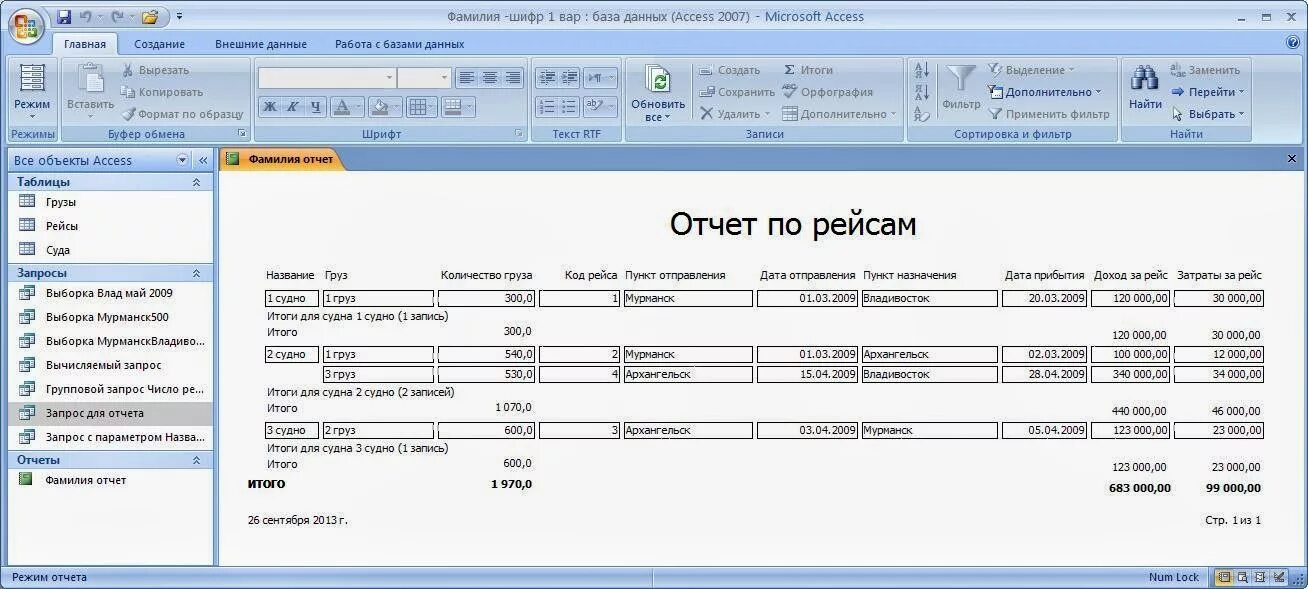Click the Создать new record command
Viewport: 1308px width, 589px height.
pos(729,70)
